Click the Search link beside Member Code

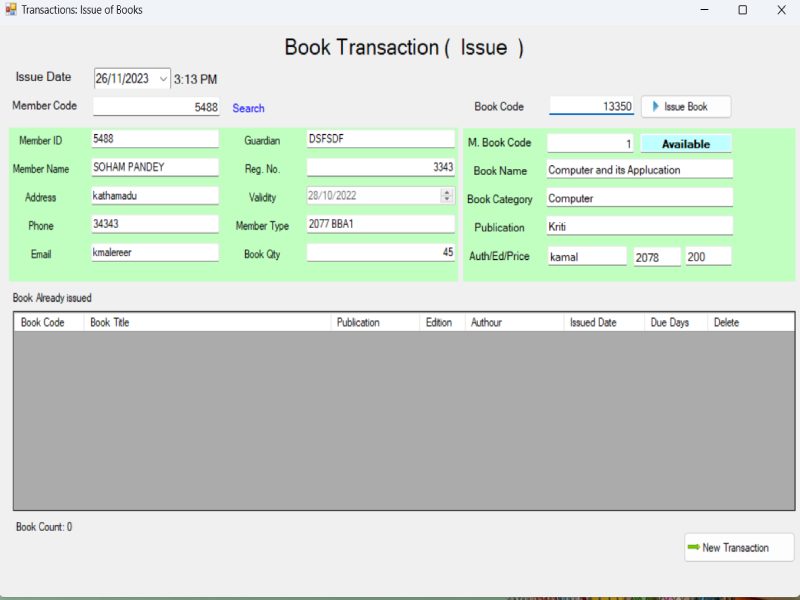click(248, 108)
